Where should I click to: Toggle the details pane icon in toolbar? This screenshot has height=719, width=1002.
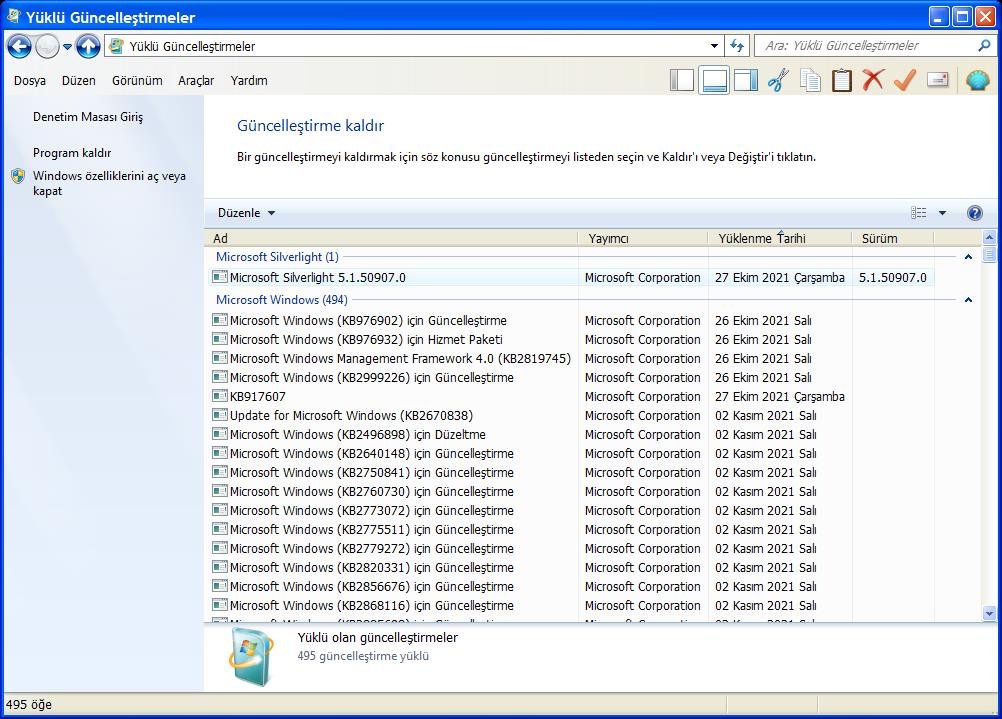tap(714, 81)
